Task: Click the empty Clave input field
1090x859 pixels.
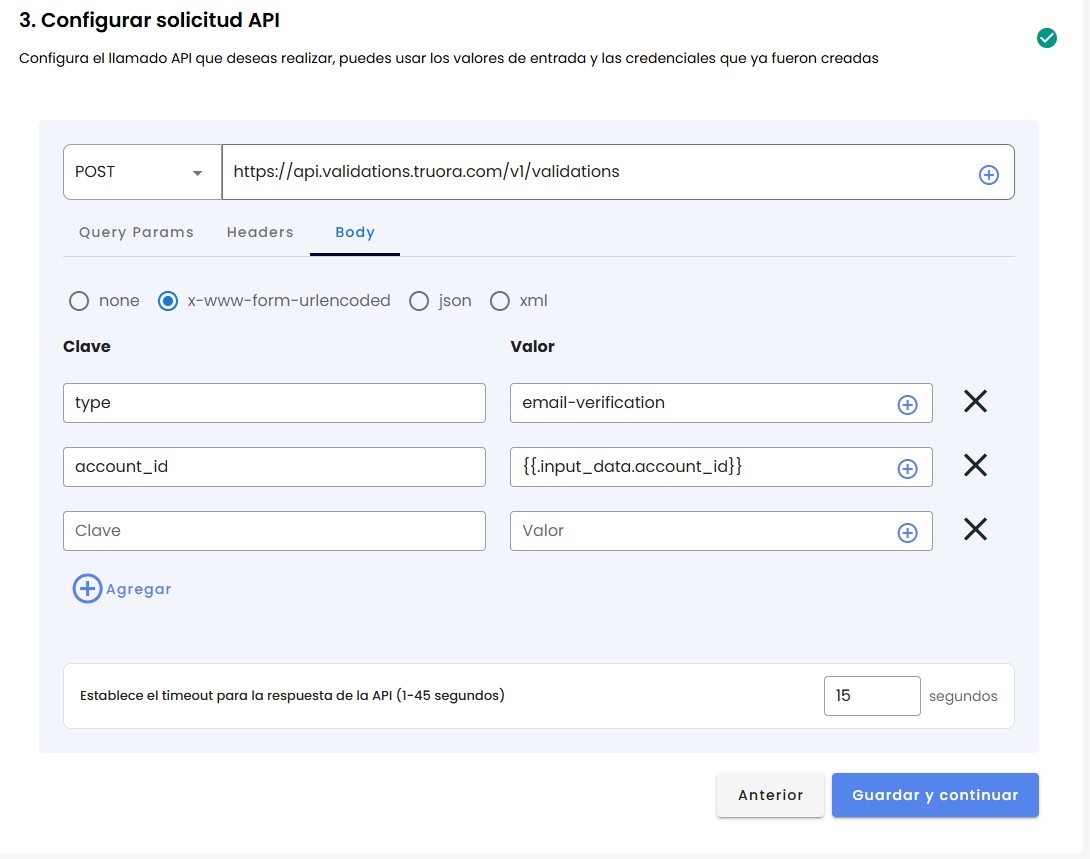Action: (273, 531)
